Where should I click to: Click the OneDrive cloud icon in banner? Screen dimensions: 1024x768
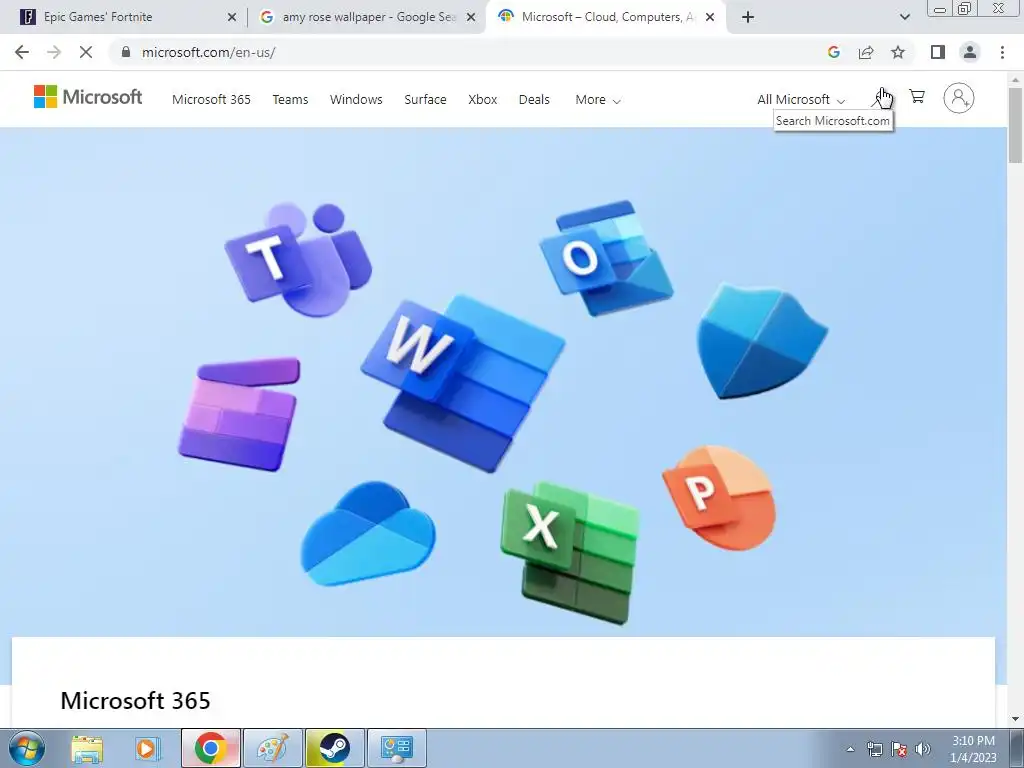[x=368, y=534]
